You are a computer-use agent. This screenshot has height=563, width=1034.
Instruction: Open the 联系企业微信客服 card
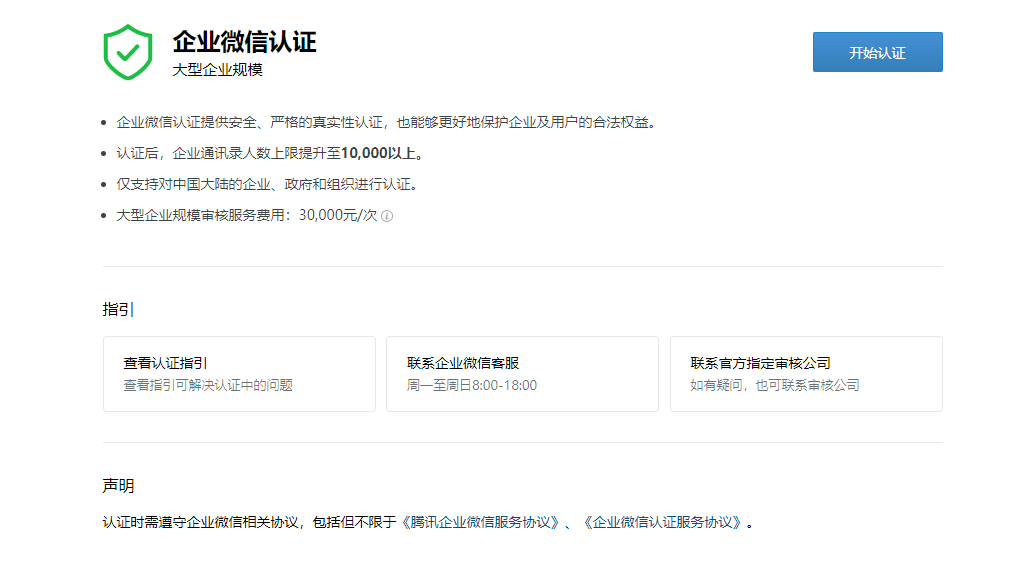click(522, 374)
